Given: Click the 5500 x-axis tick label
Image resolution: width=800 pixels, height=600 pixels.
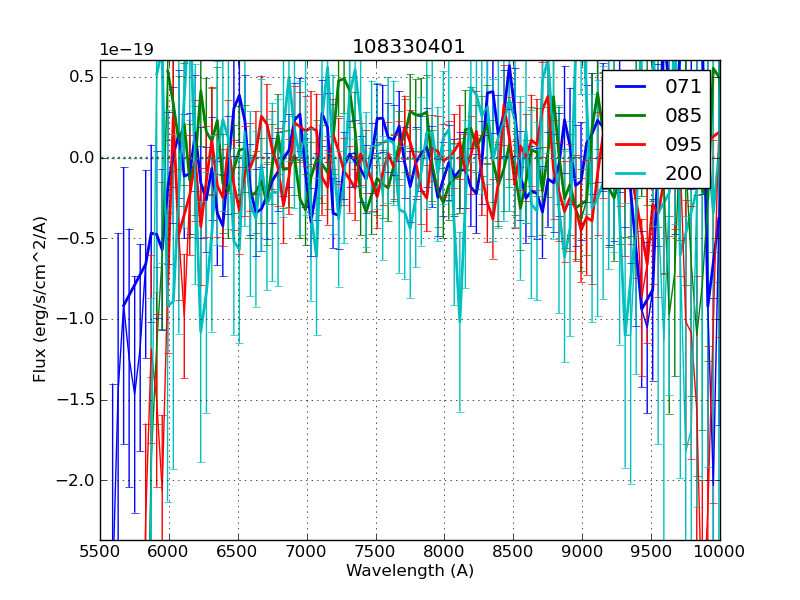Looking at the screenshot, I should tap(100, 552).
